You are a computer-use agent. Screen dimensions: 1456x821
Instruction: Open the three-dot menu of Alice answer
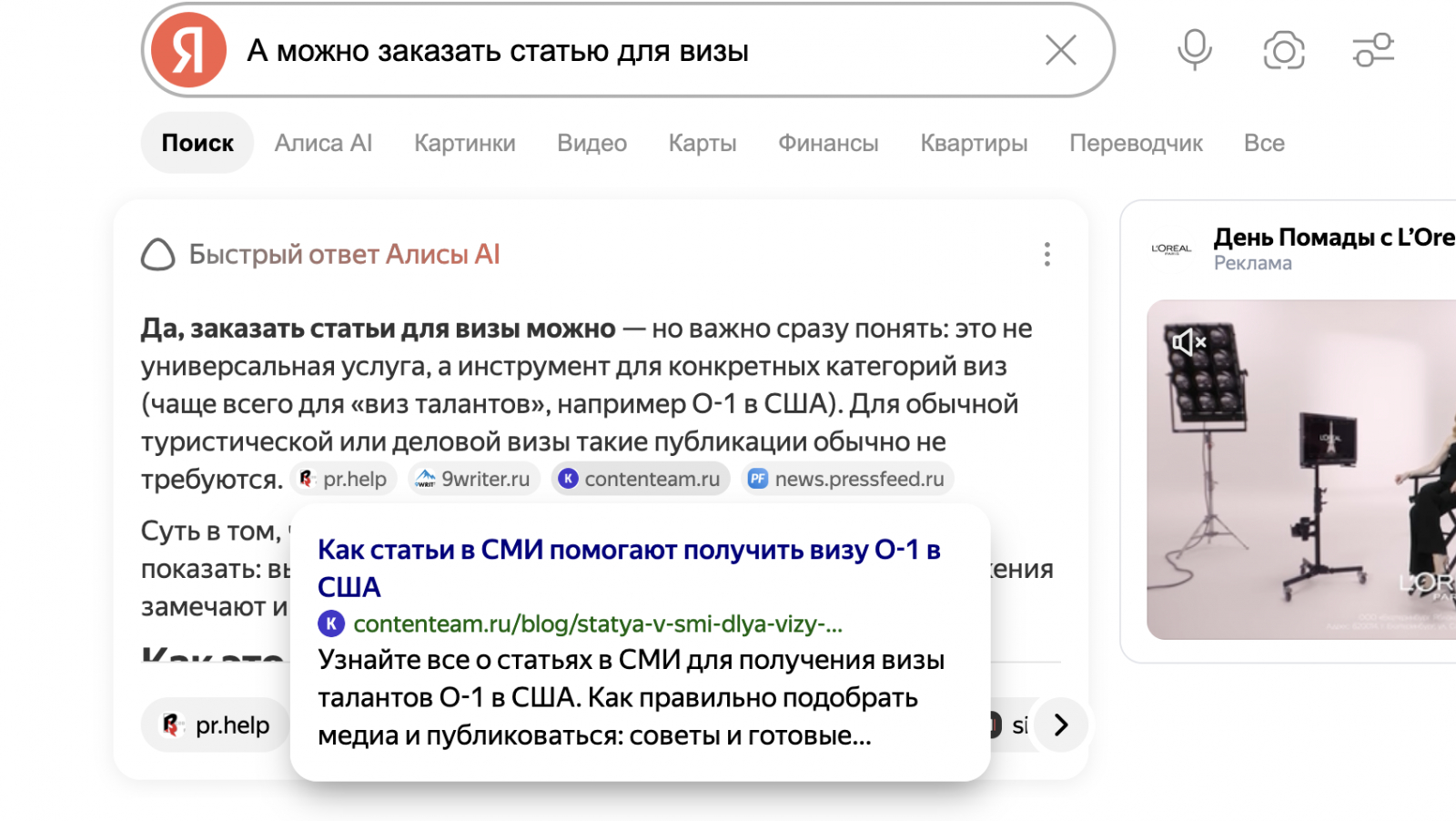[1046, 254]
